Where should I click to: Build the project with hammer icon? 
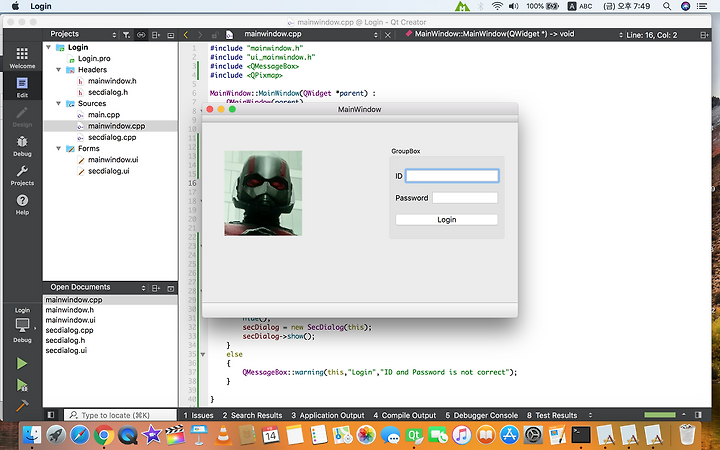(22, 405)
